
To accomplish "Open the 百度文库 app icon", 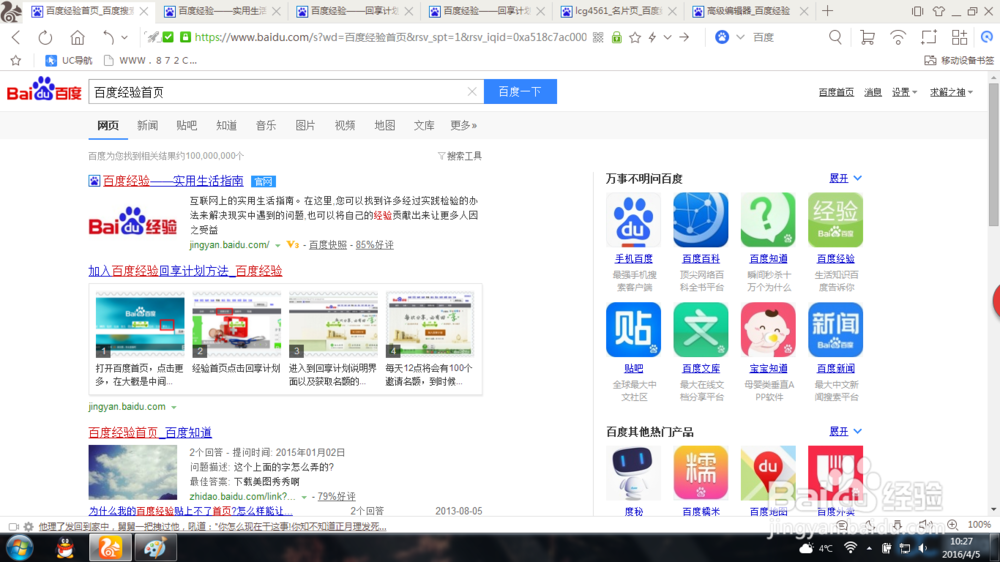I will point(701,330).
